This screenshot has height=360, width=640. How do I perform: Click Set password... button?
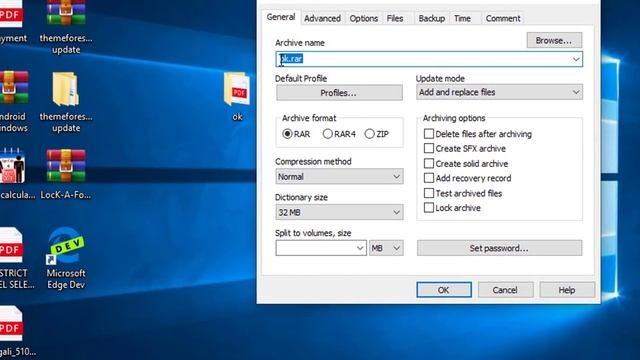pos(499,248)
